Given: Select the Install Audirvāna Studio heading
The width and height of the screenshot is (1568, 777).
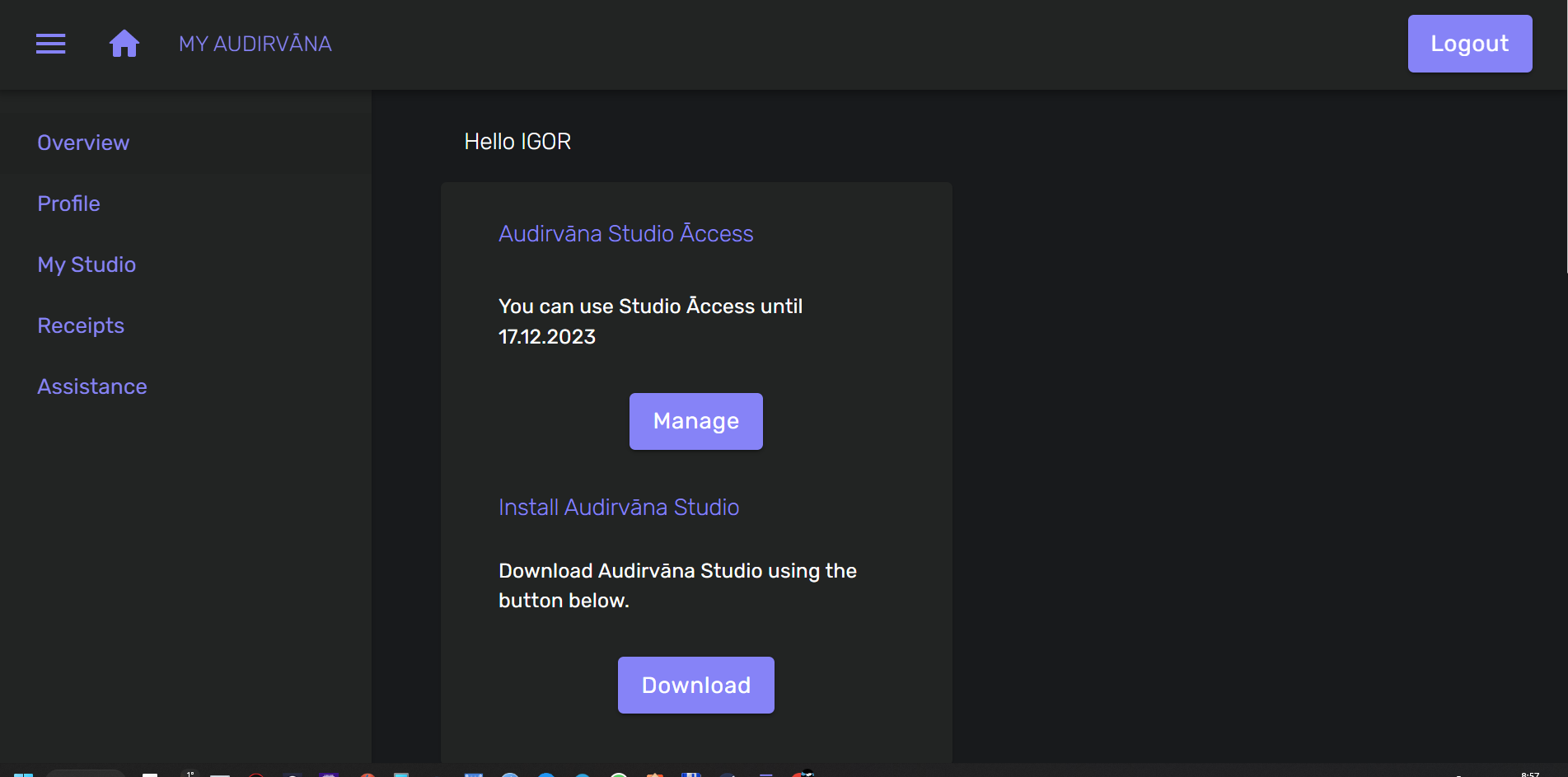Looking at the screenshot, I should click(x=619, y=508).
